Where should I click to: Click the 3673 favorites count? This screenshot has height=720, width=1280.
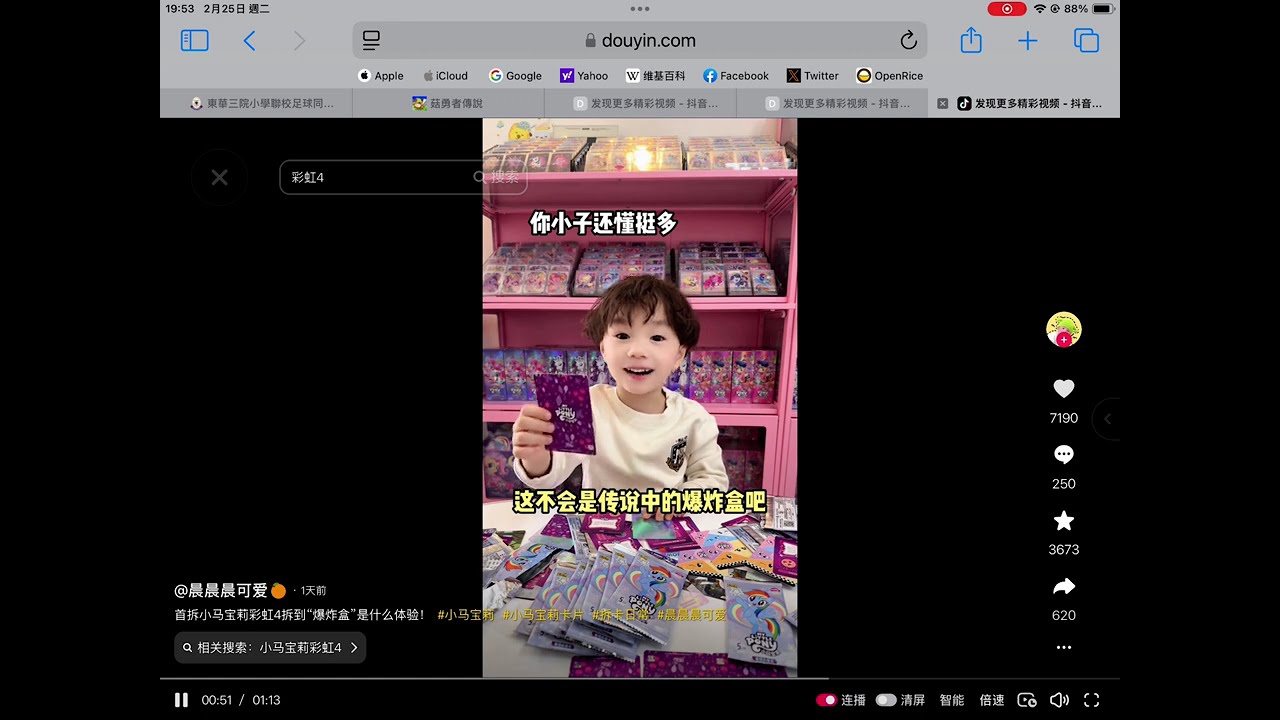coord(1064,550)
